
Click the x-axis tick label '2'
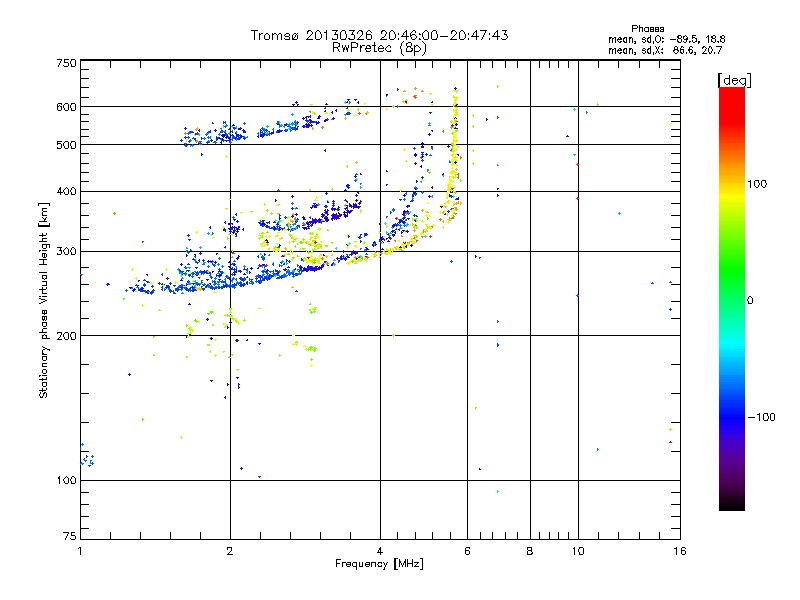[230, 551]
